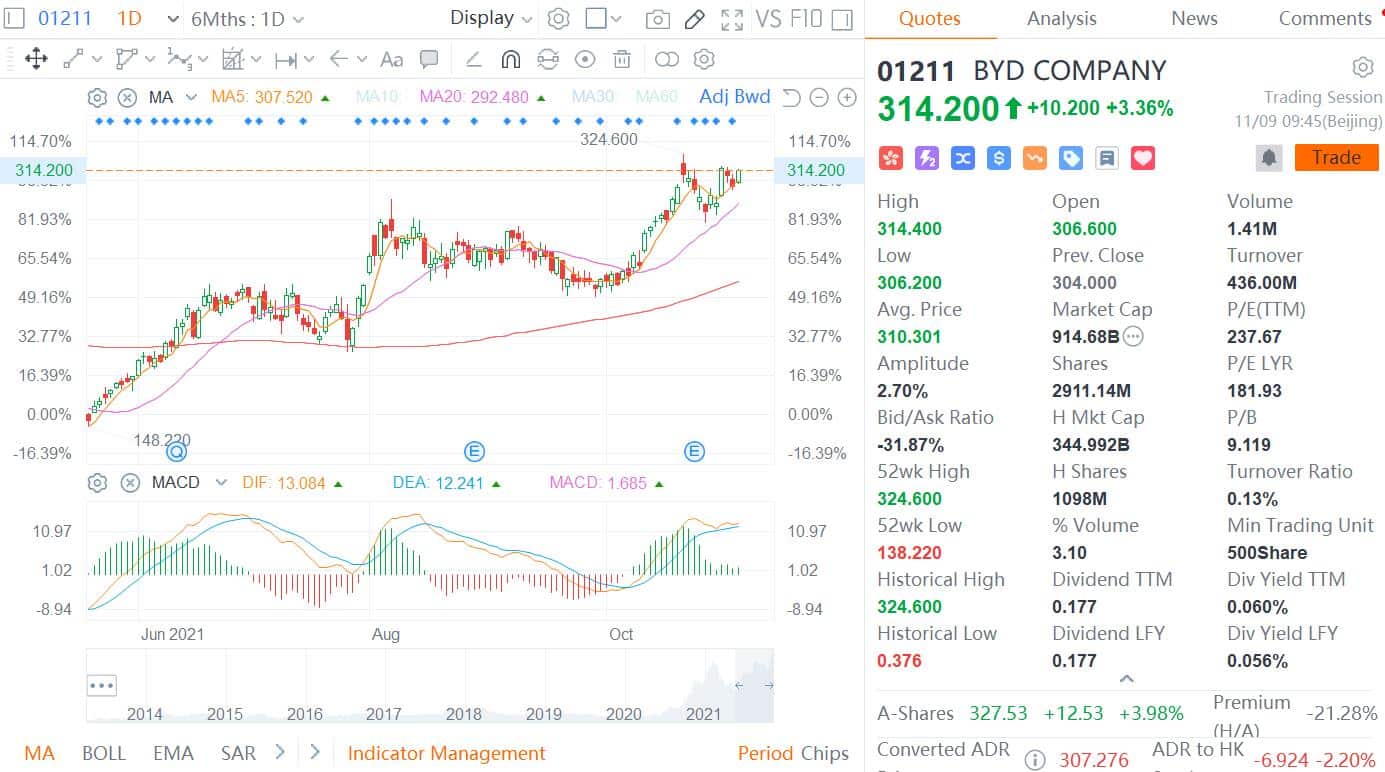1385x772 pixels.
Task: Switch to the Analysis tab
Action: [x=1061, y=18]
